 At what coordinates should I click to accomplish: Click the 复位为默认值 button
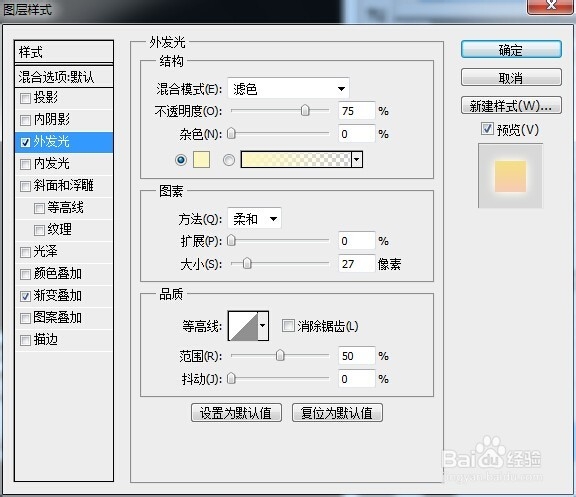(x=337, y=413)
